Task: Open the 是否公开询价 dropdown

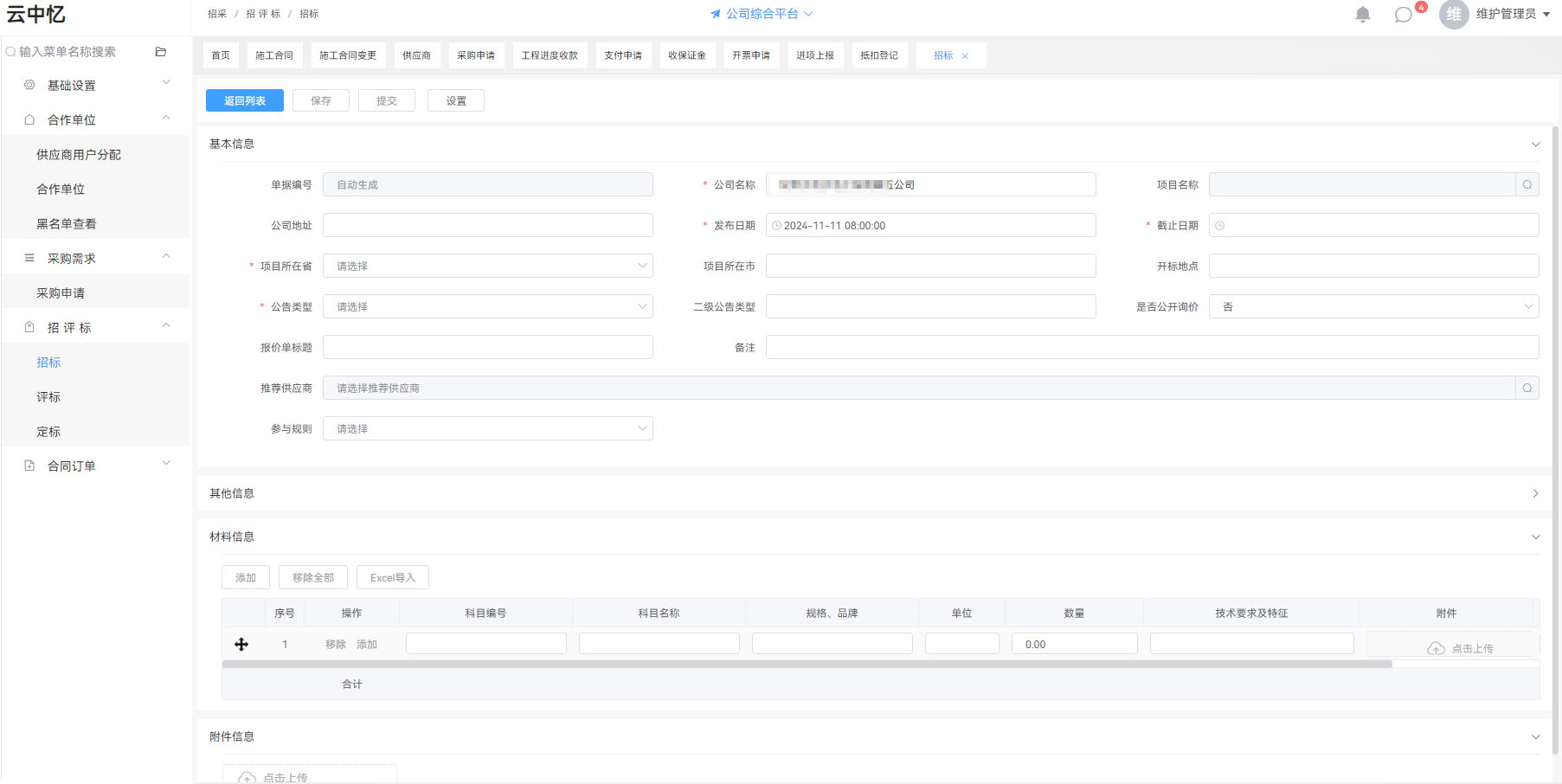Action: 1374,306
